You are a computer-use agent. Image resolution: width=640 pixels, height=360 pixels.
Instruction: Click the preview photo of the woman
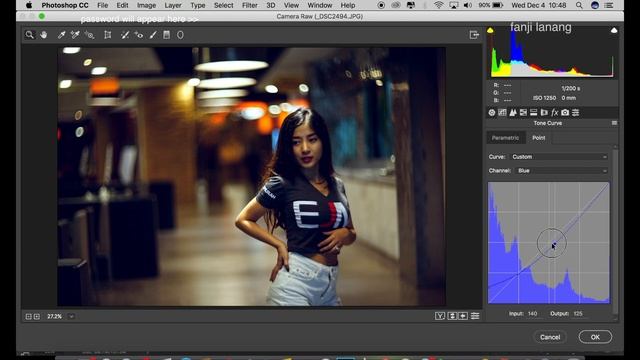251,176
